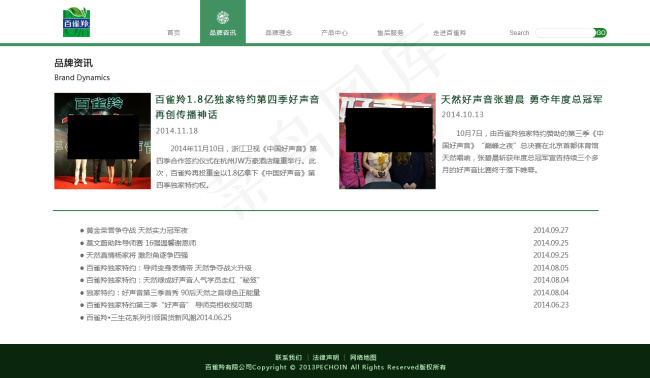The image size is (650, 378).
Task: Open news item 黄金荣誉争夺战 天然实力冠军夜
Action: click(x=137, y=230)
